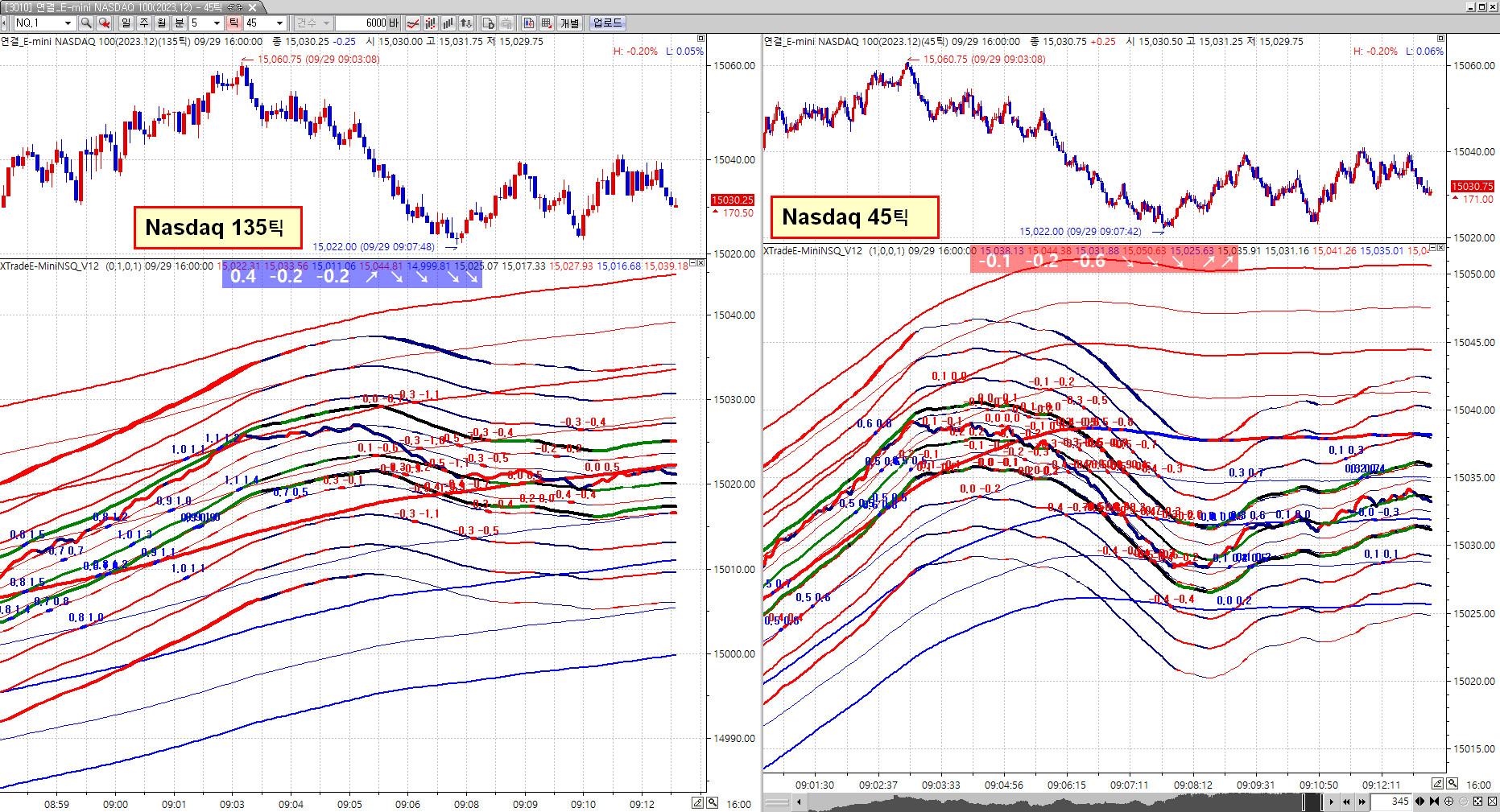Click the chart scrollbar thumb handle
Screen dimensions: 1500x812
tap(1312, 802)
